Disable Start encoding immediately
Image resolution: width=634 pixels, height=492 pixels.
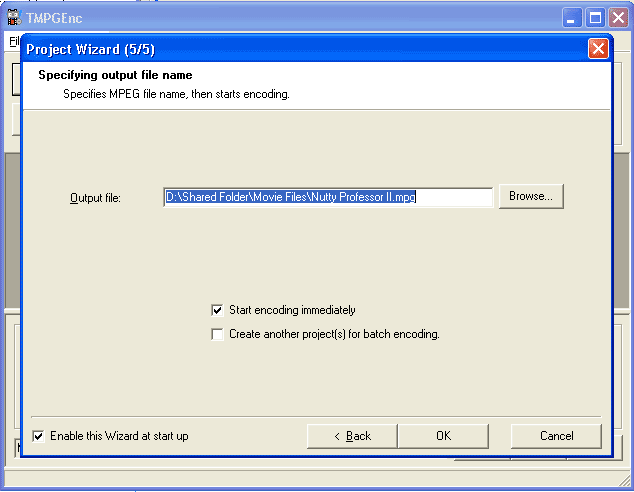pos(218,310)
